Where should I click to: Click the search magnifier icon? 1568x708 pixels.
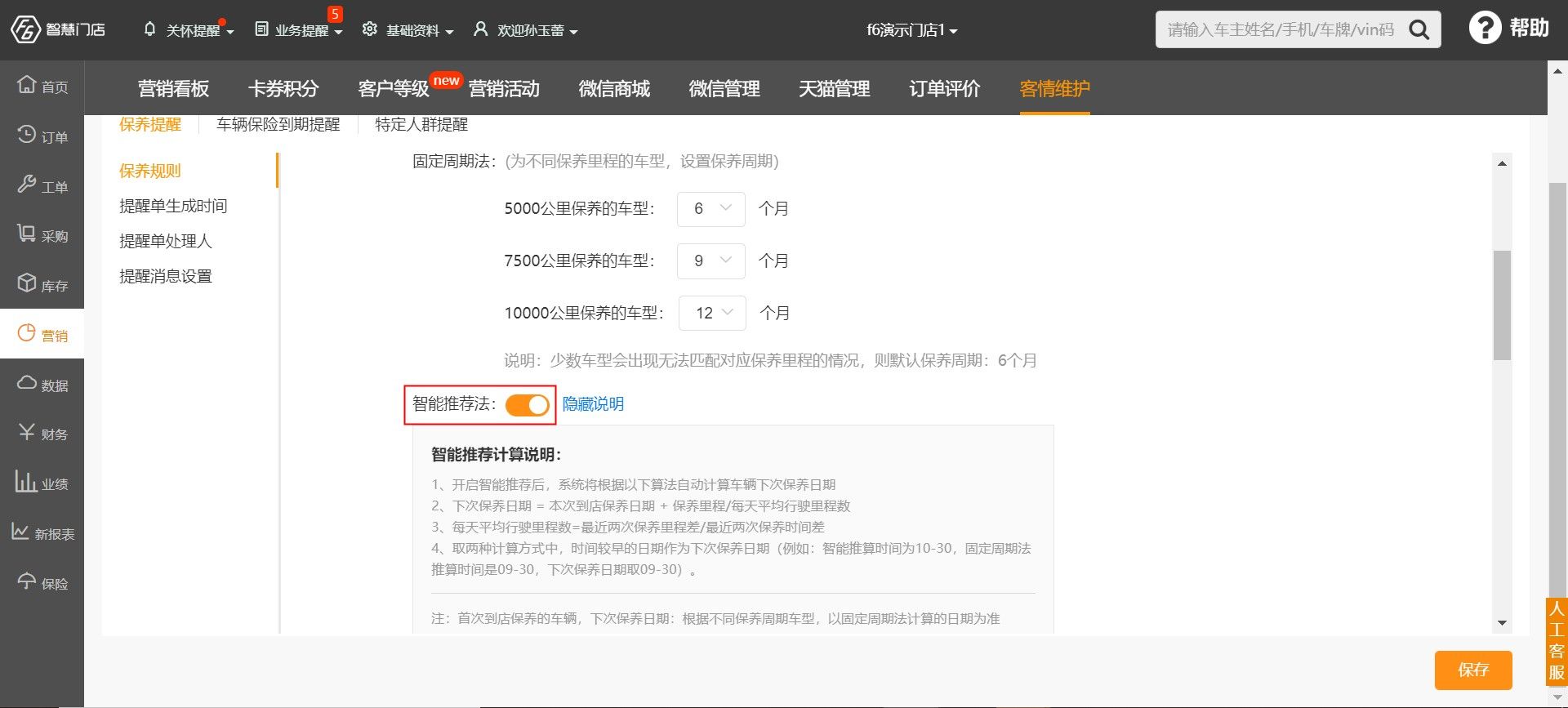pos(1419,30)
